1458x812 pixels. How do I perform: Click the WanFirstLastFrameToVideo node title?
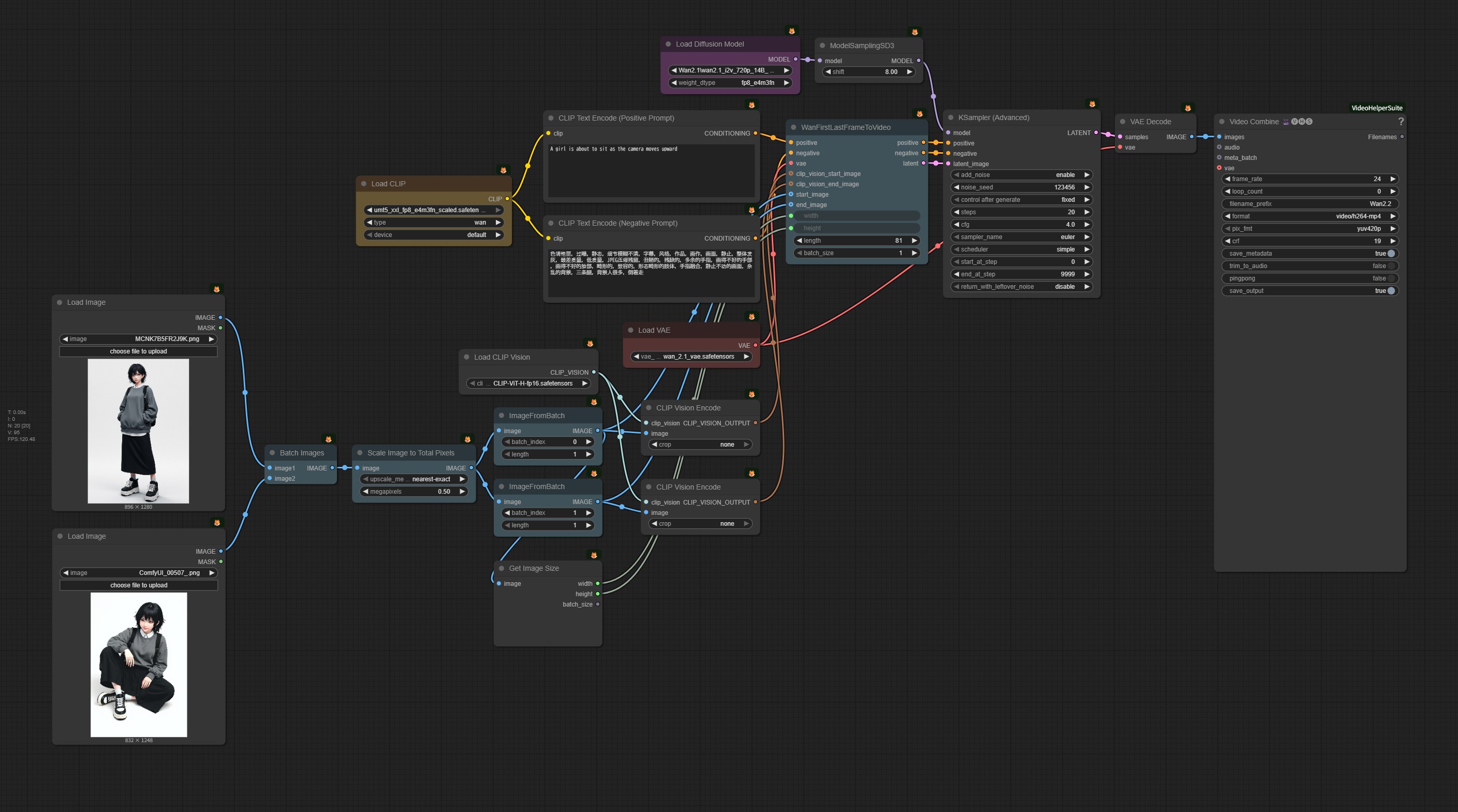click(x=846, y=127)
